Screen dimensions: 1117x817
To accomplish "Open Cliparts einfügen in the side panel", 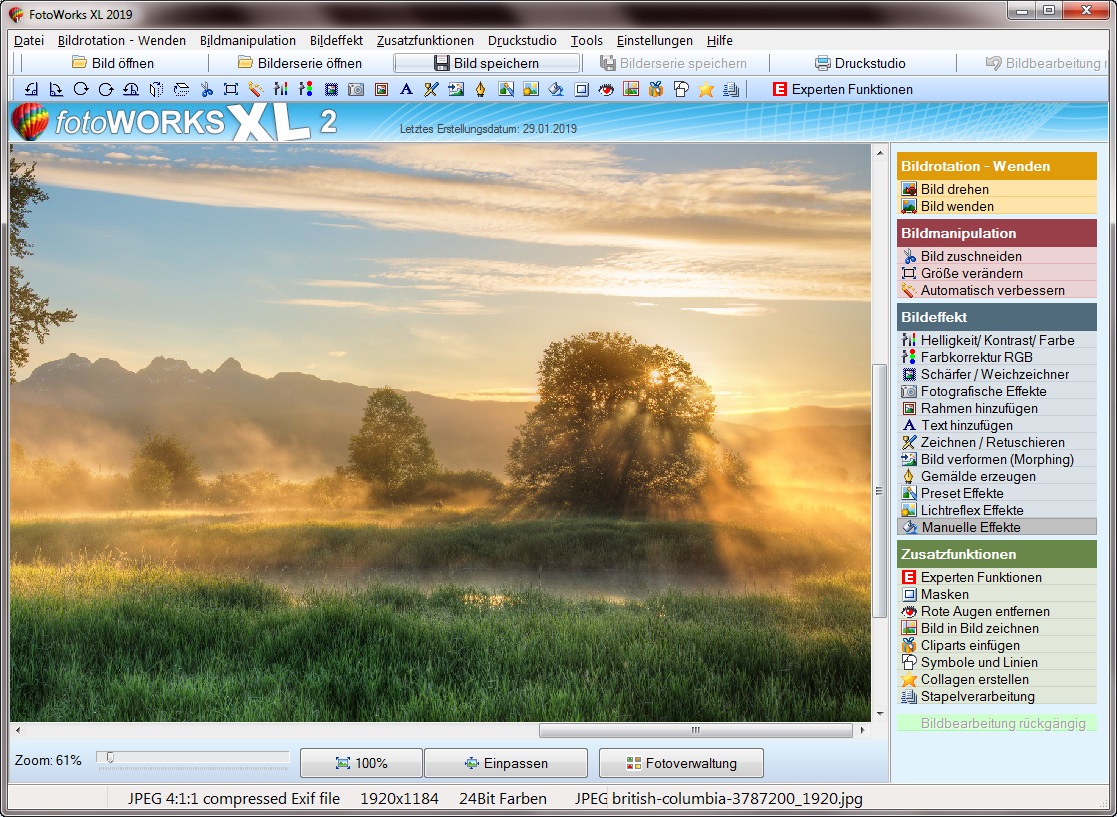I will pos(970,645).
